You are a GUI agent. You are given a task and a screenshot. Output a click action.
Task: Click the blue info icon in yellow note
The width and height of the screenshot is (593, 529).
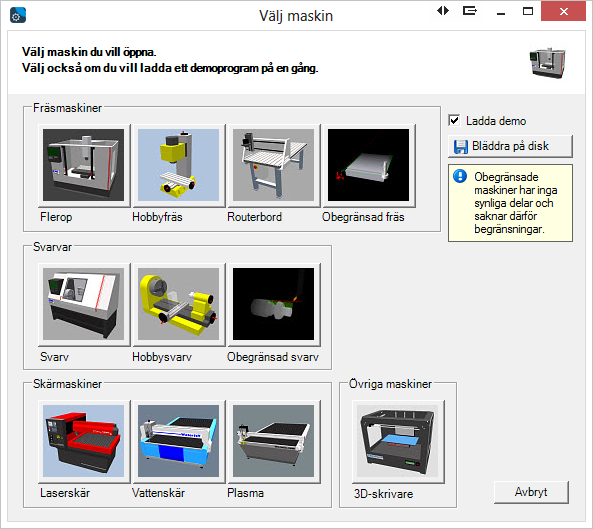[x=460, y=176]
